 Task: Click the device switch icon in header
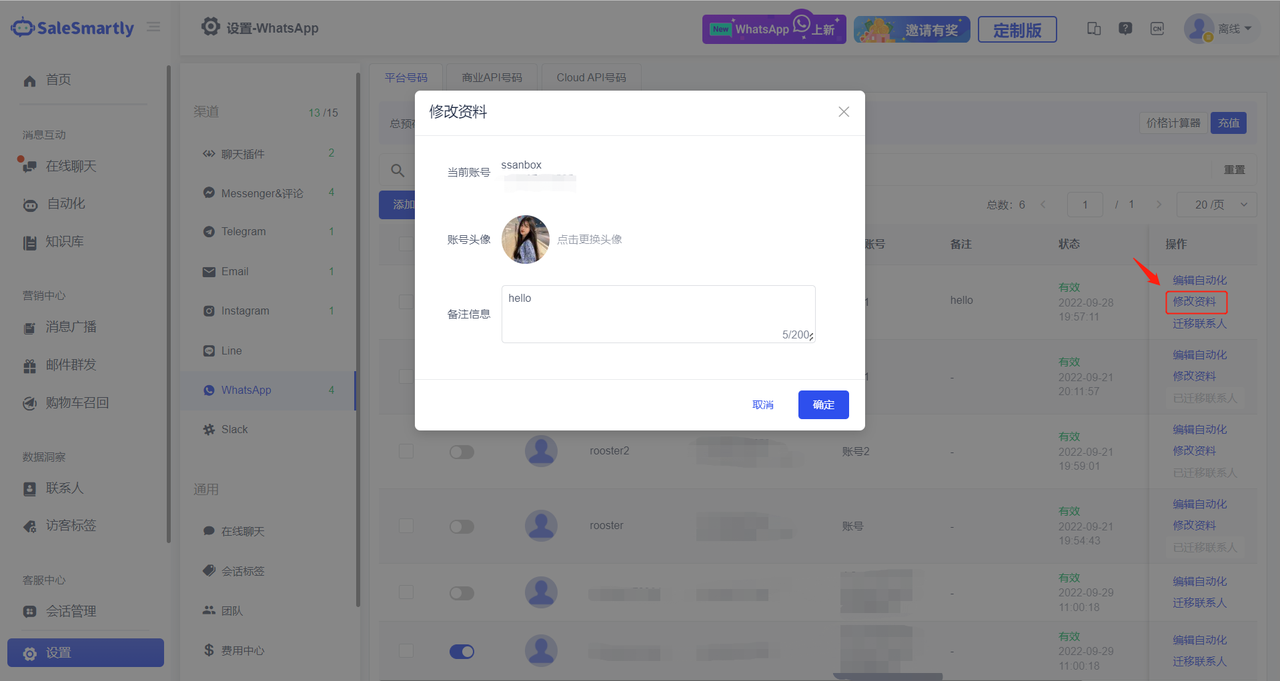click(1094, 29)
